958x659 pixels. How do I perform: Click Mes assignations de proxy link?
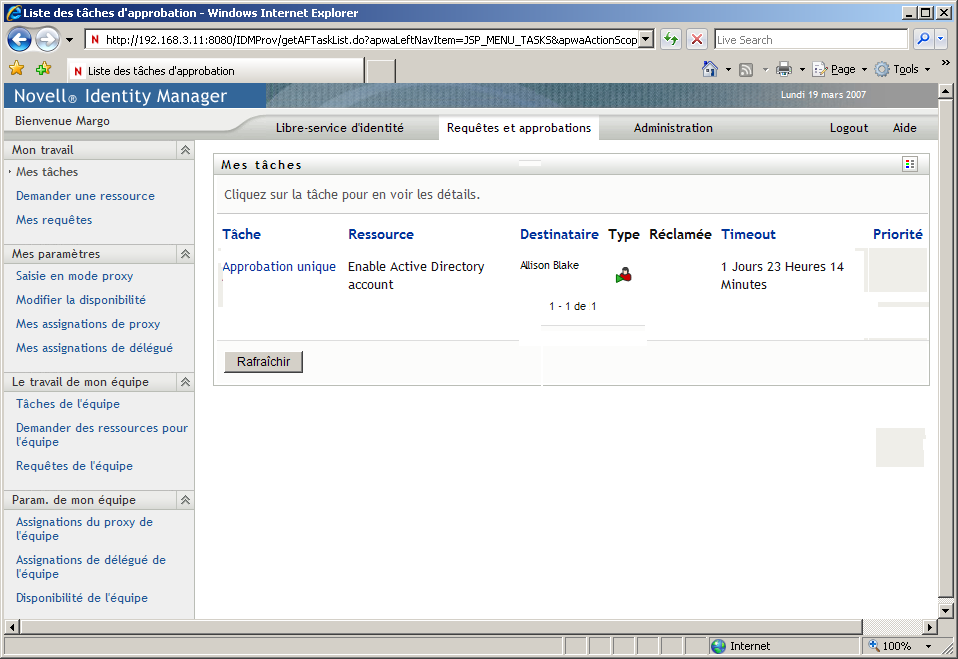88,324
